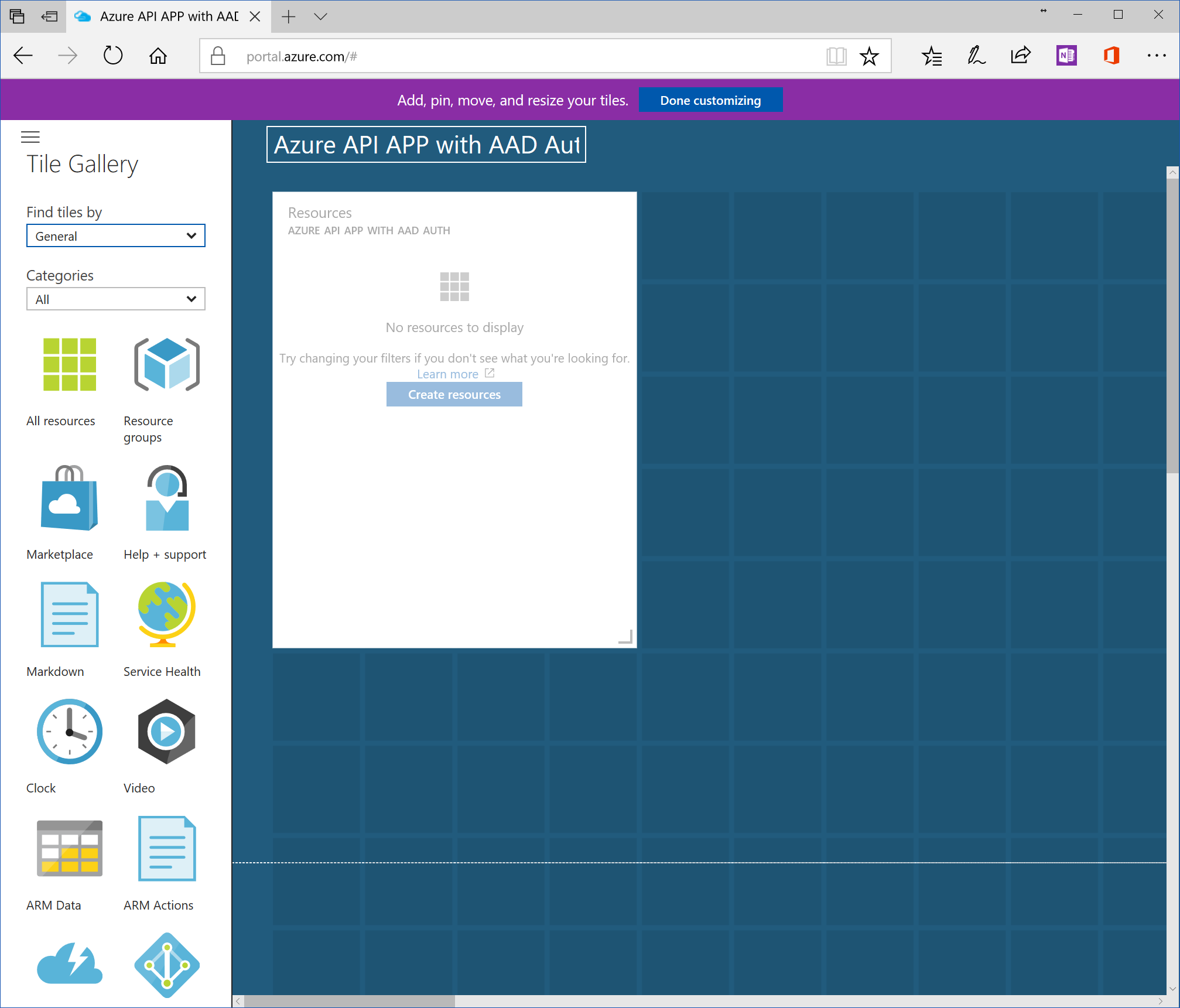Image resolution: width=1180 pixels, height=1008 pixels.
Task: Choose the ARM Data tile
Action: coord(69,848)
